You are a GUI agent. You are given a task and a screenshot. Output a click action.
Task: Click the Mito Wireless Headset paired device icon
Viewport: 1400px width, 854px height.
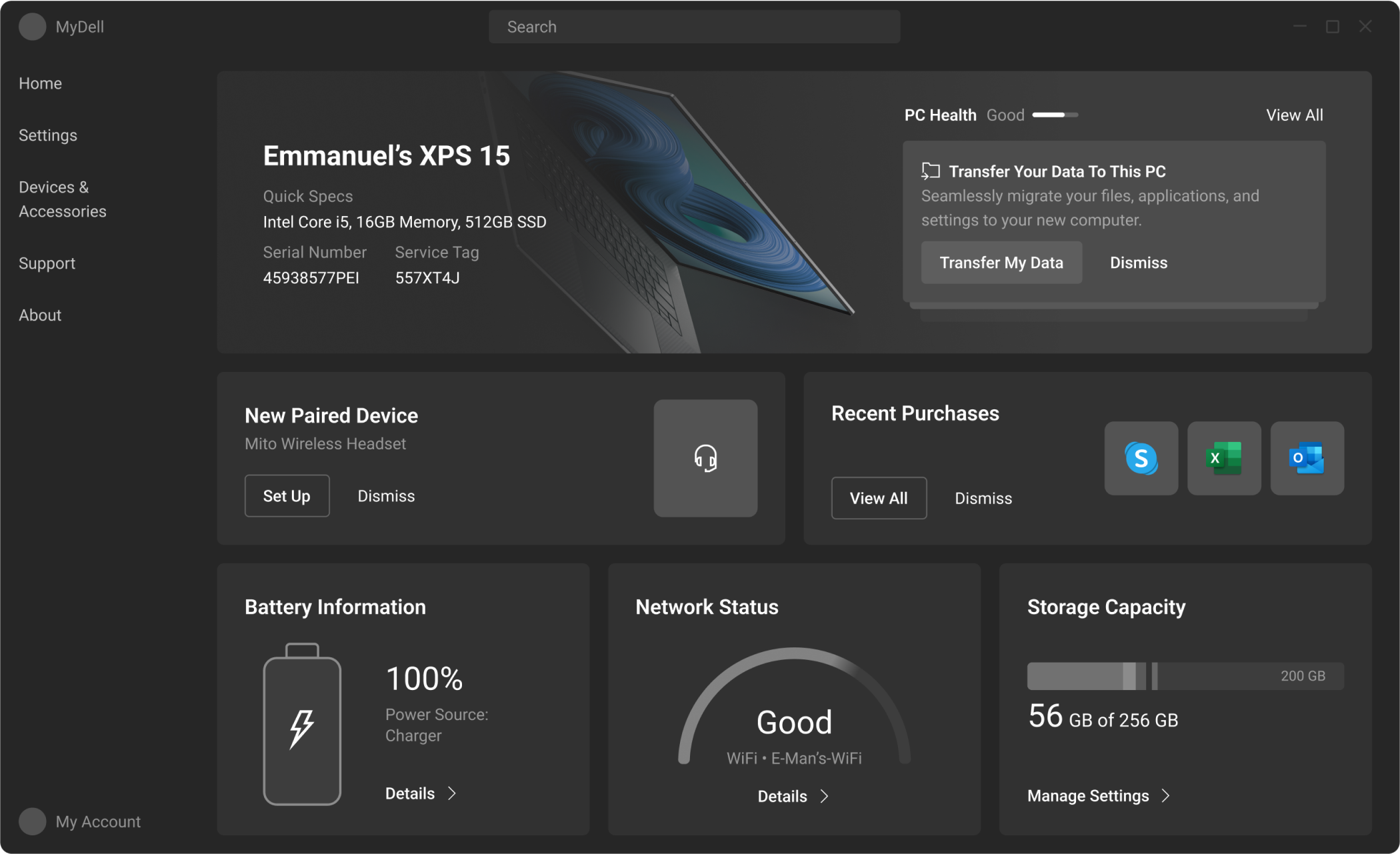pos(706,459)
